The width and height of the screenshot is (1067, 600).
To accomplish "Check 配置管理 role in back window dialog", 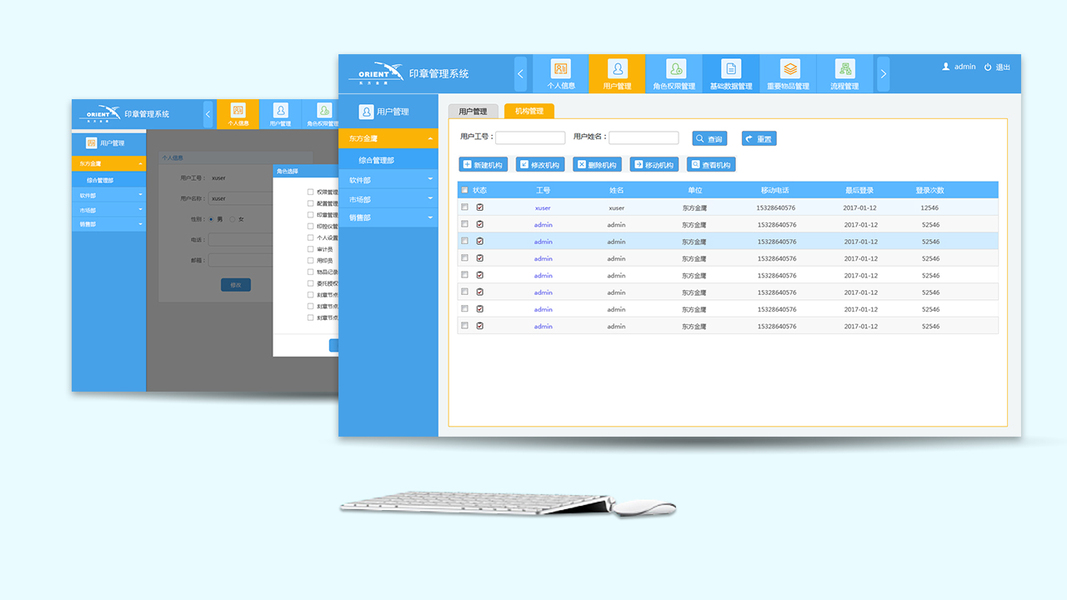I will tap(310, 203).
